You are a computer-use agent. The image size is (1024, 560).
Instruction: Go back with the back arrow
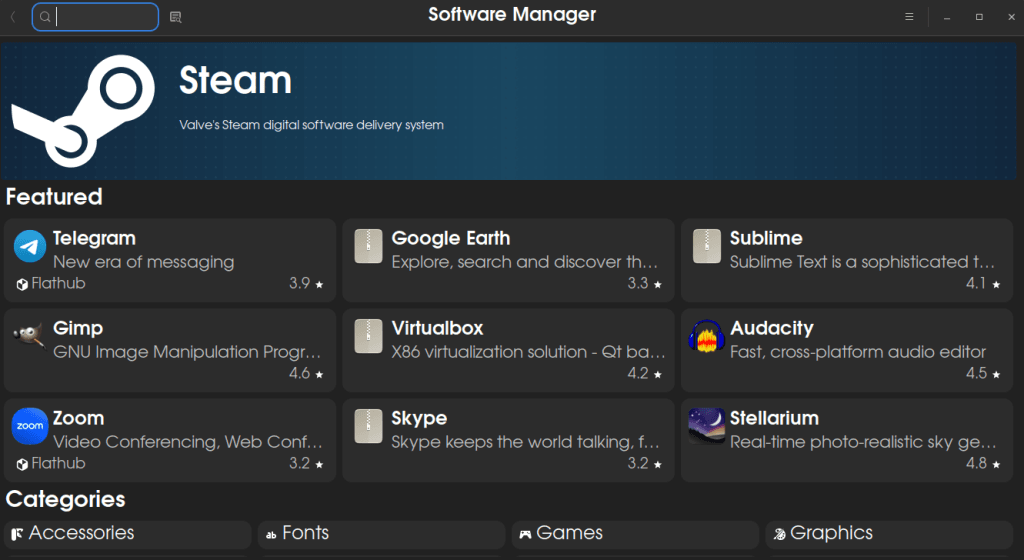point(13,17)
